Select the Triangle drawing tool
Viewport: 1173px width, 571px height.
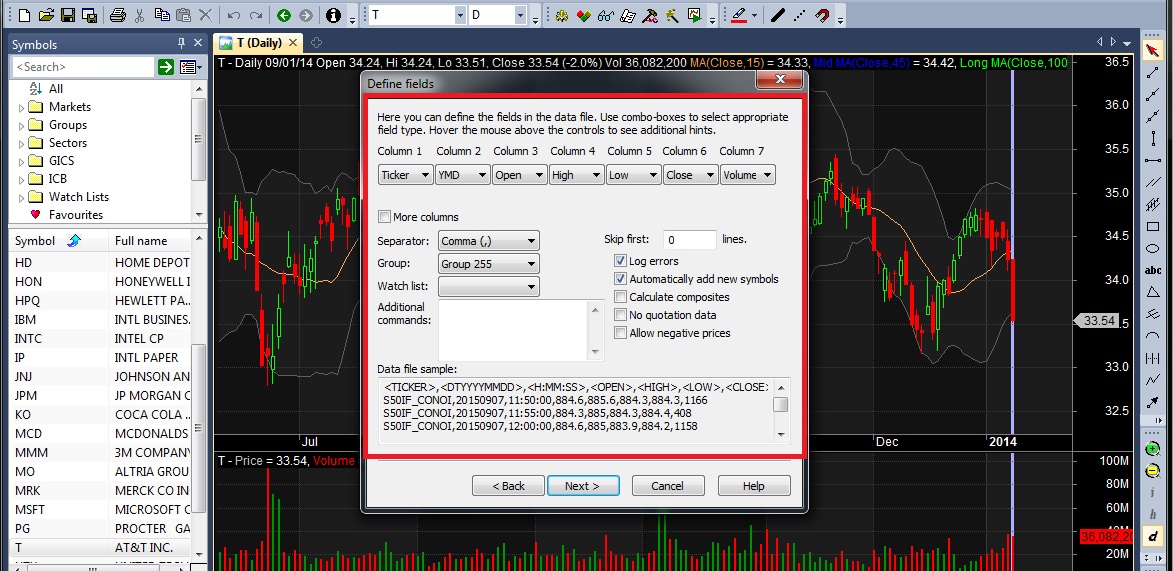1153,292
